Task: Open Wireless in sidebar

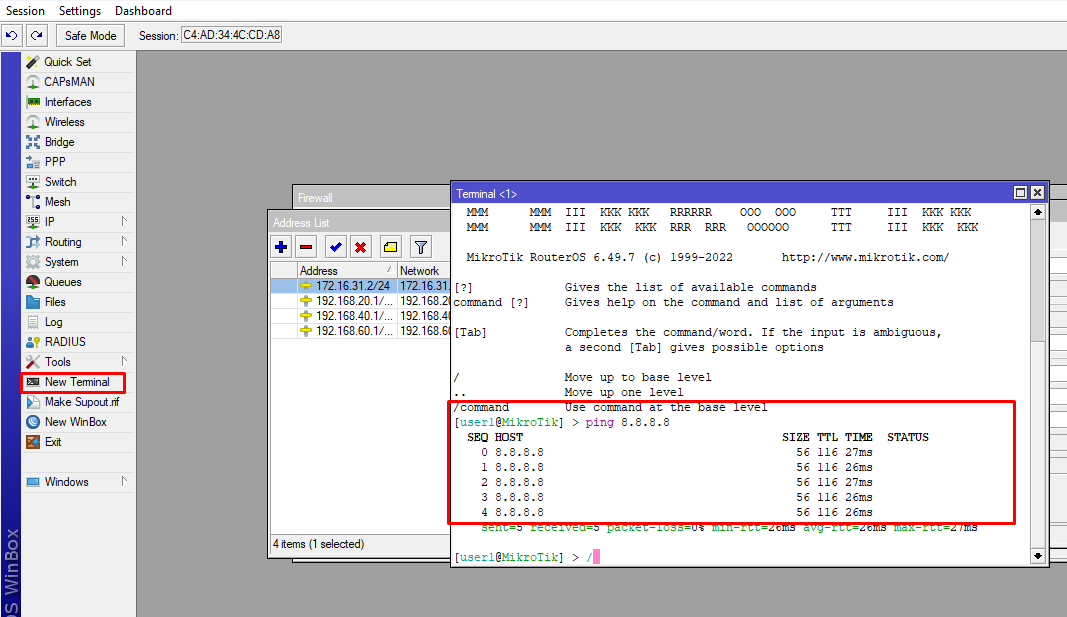Action: pos(78,122)
